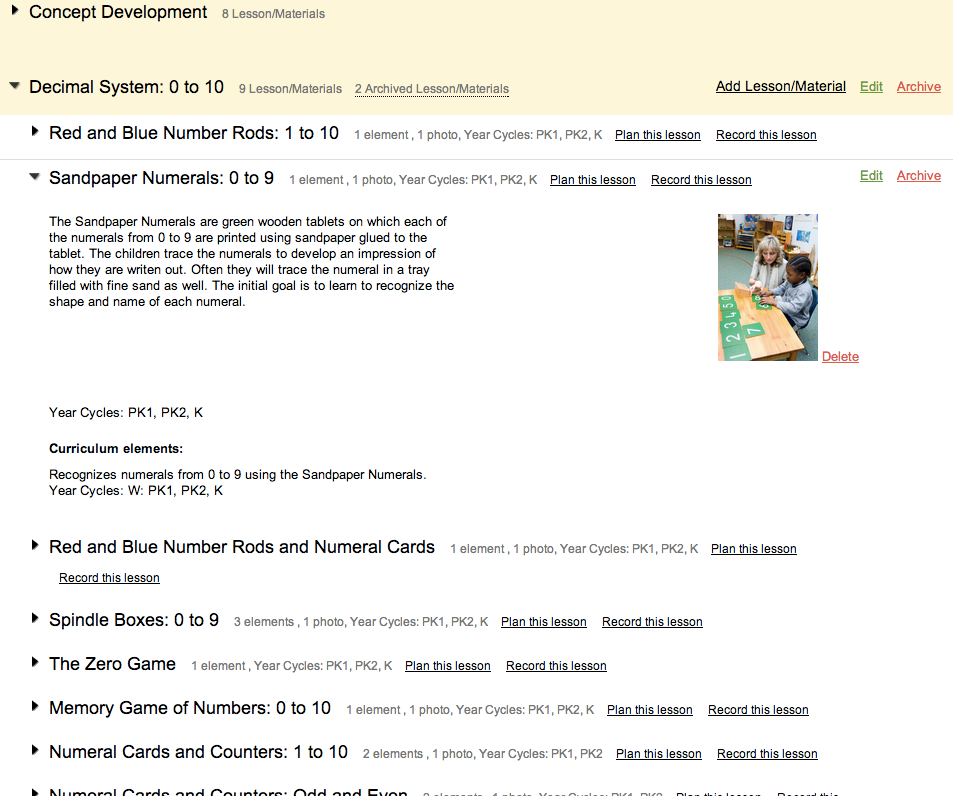Click "The Zero Game" title text
953x796 pixels.
coord(112,664)
